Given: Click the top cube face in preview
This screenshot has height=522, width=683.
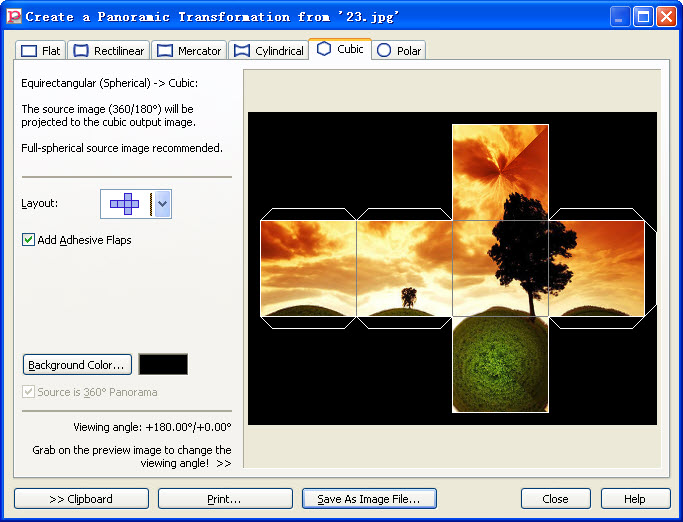Looking at the screenshot, I should click(500, 172).
